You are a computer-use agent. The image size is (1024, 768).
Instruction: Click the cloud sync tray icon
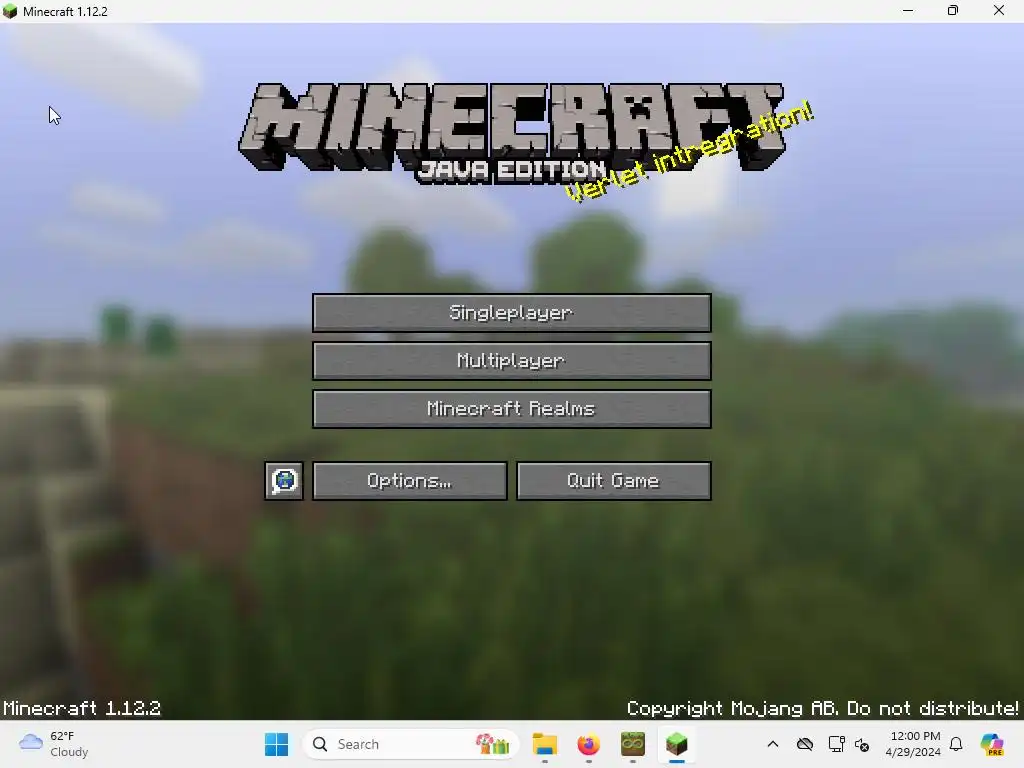(x=805, y=744)
